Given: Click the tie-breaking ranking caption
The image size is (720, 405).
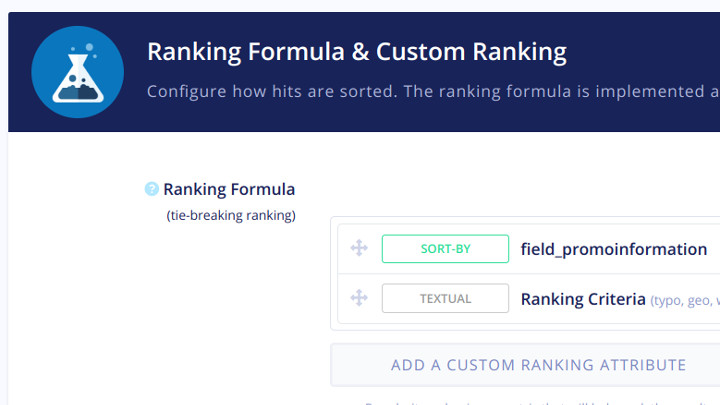Looking at the screenshot, I should pyautogui.click(x=231, y=215).
